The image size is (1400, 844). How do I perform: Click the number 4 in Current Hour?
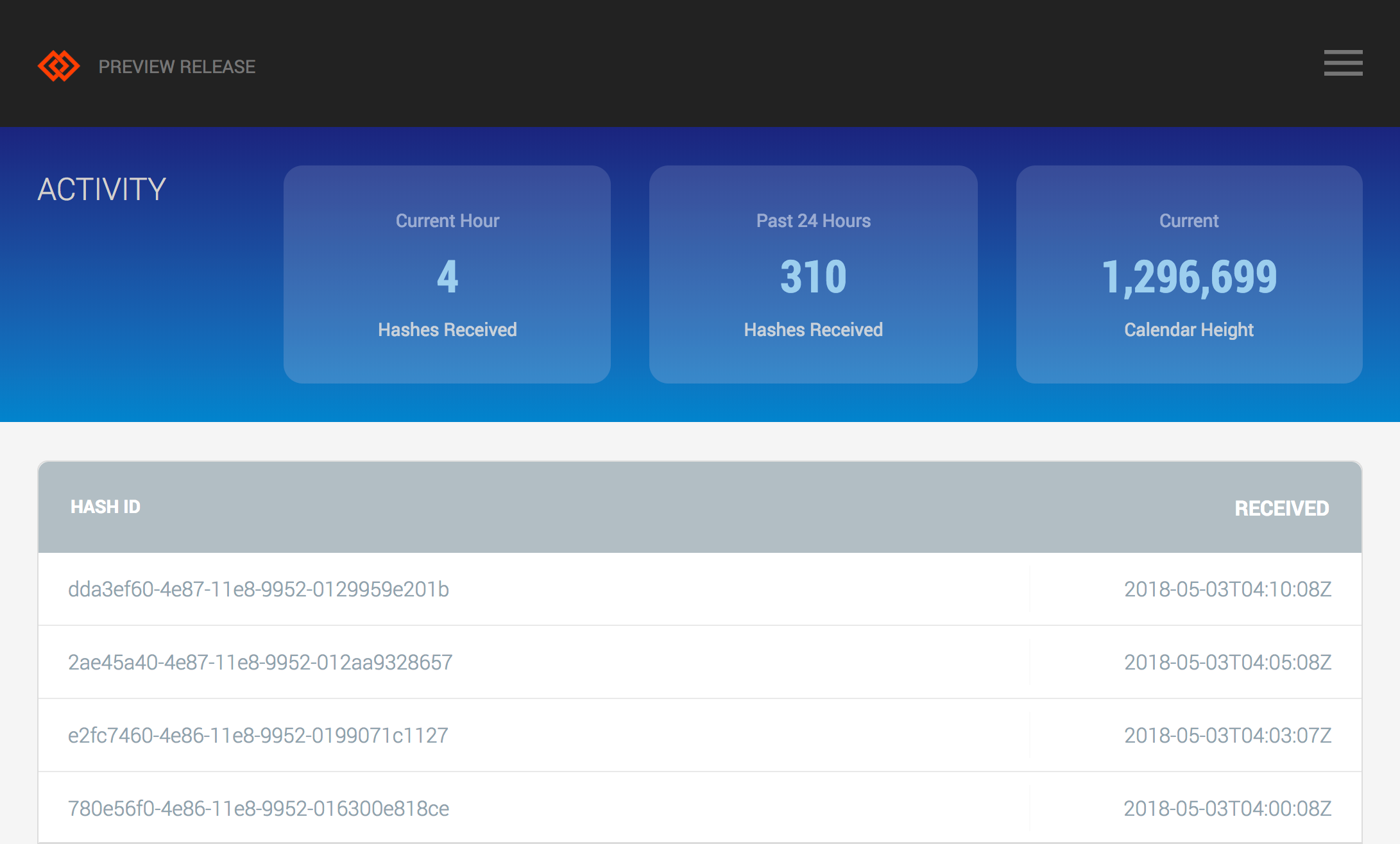click(447, 277)
